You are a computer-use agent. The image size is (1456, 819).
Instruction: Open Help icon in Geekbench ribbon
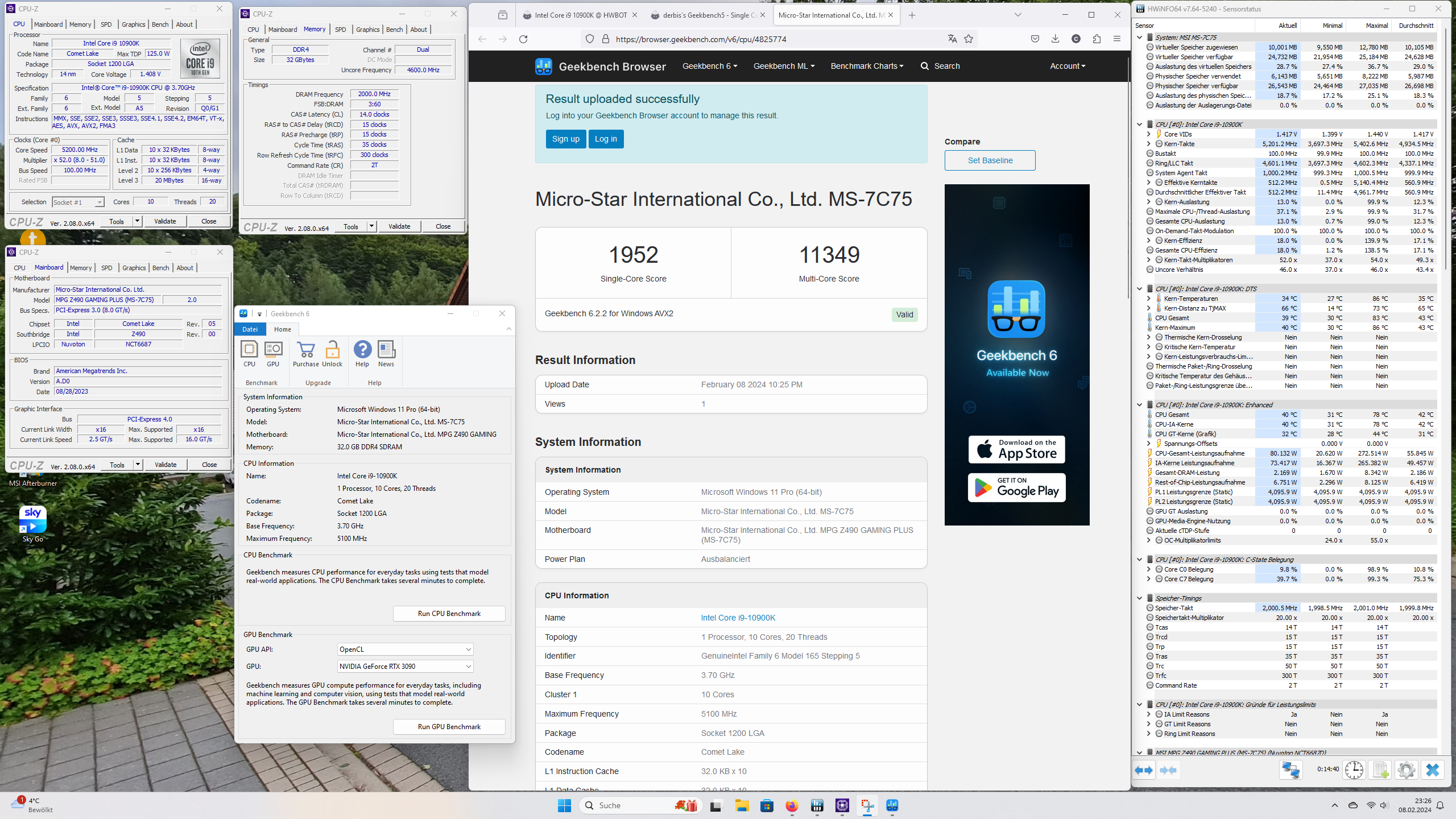(362, 354)
